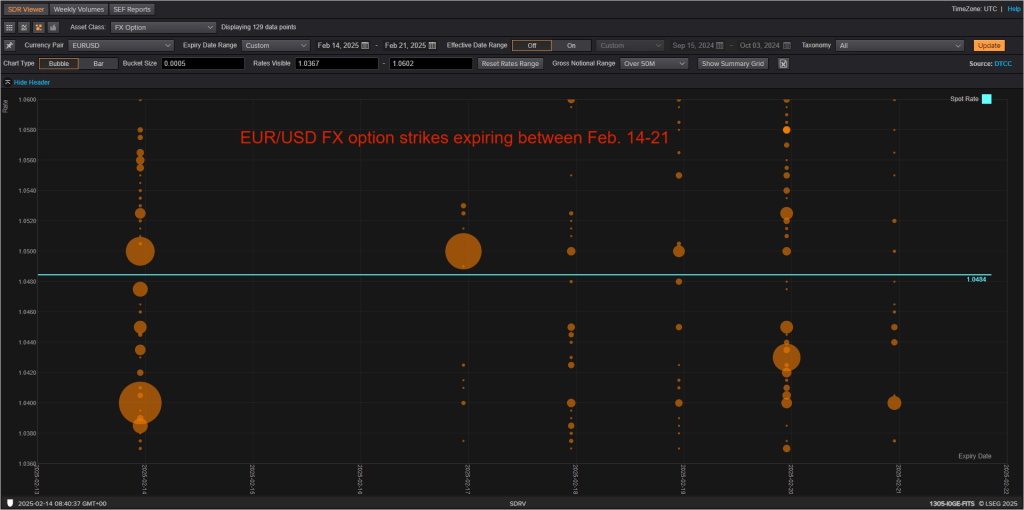Switch to the Weekly Volumes tab

77,9
